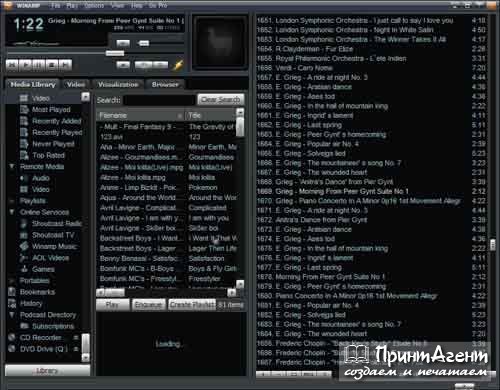Viewport: 500px width, 390px height.
Task: Click inside the Search input field
Action: [159, 100]
